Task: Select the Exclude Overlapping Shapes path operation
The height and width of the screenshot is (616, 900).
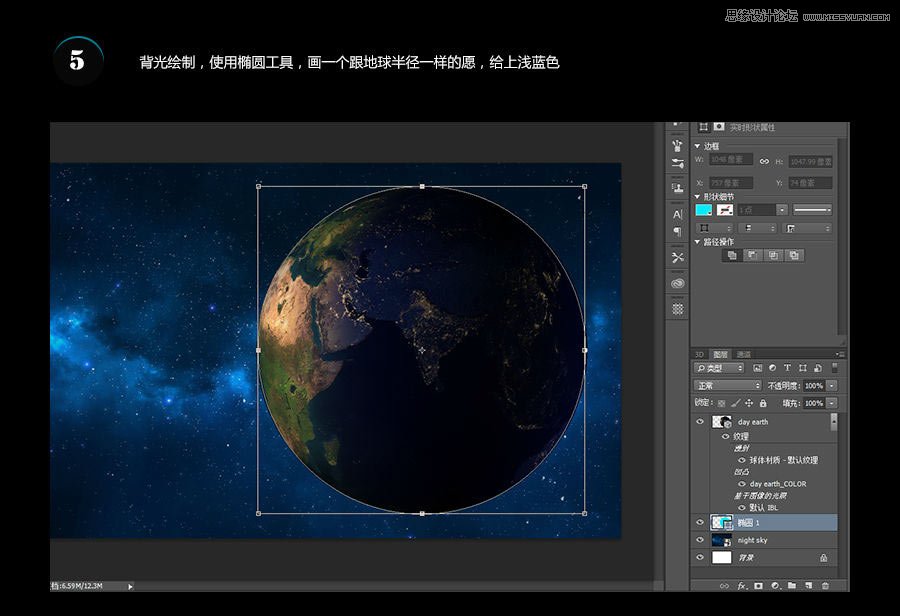Action: [x=794, y=255]
